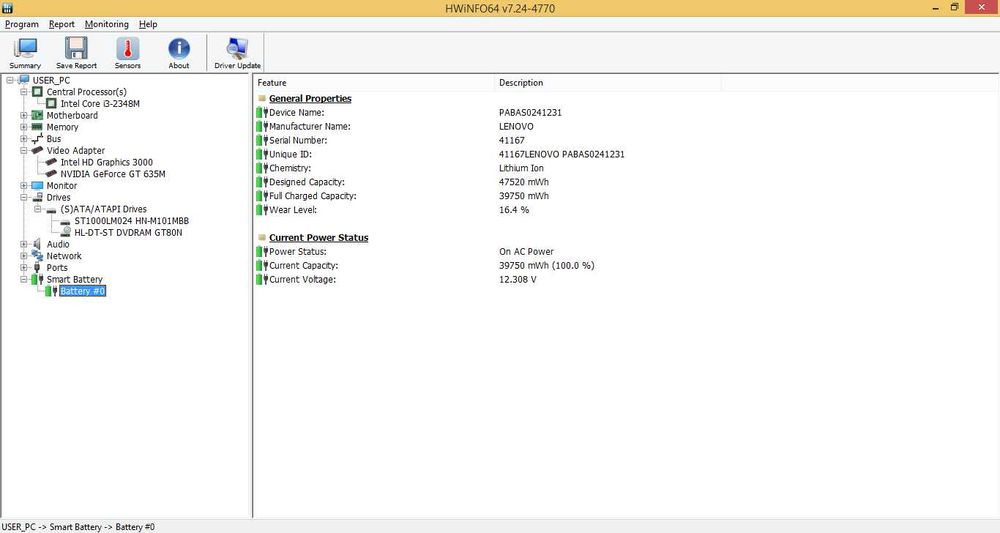Select the Battery #0 tree item
The image size is (1000, 533).
82,291
